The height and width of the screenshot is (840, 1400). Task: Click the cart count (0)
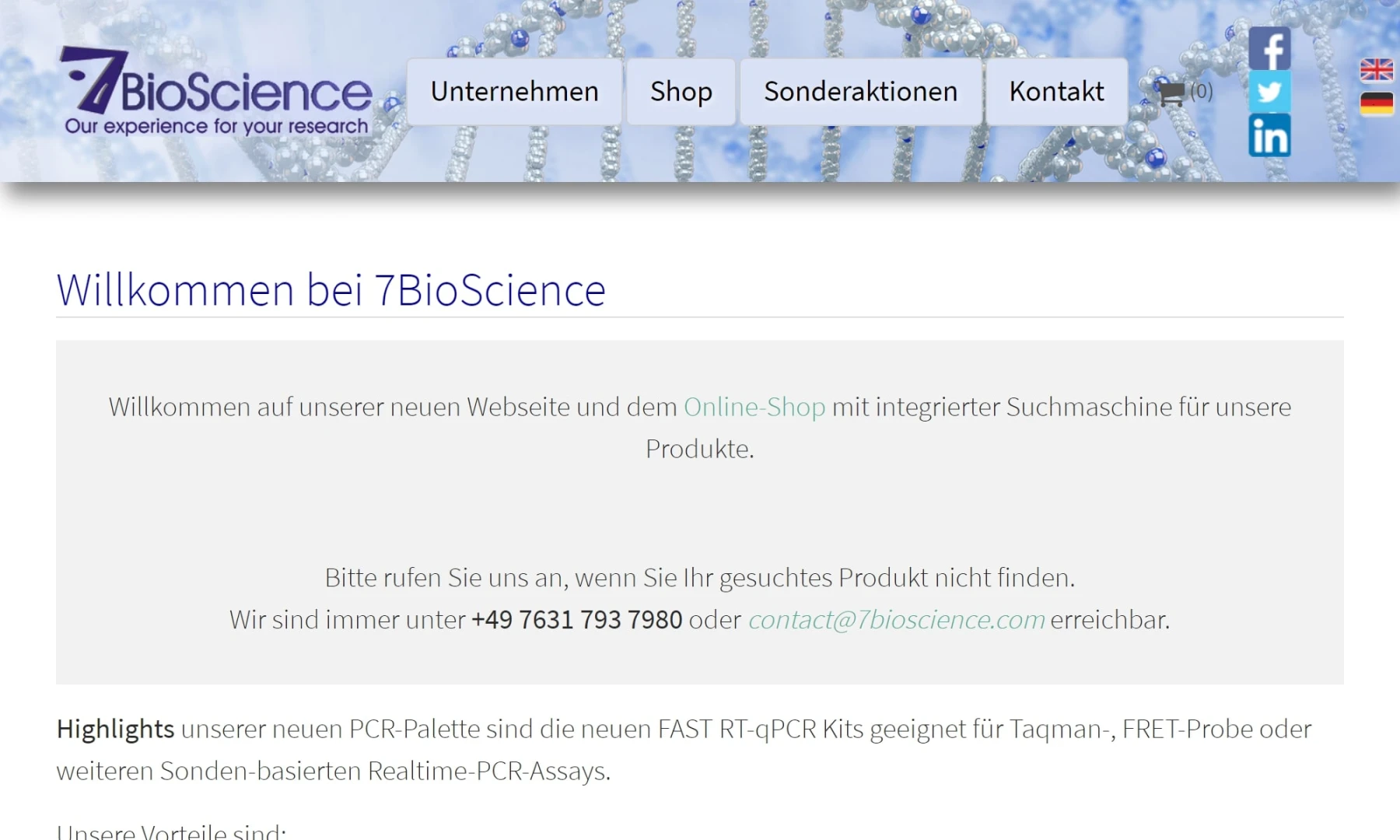pos(1201,92)
